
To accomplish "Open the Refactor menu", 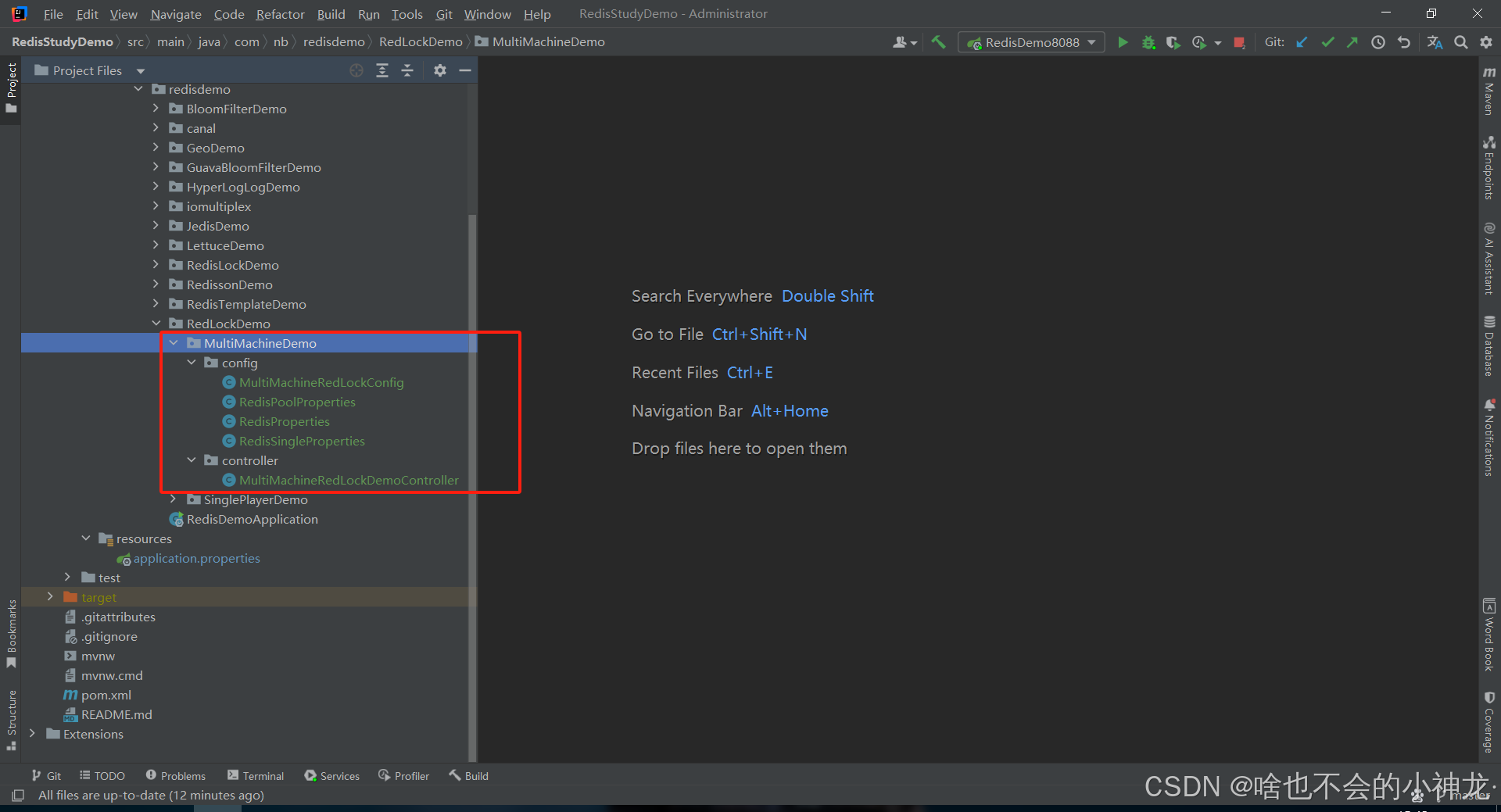I will point(280,14).
